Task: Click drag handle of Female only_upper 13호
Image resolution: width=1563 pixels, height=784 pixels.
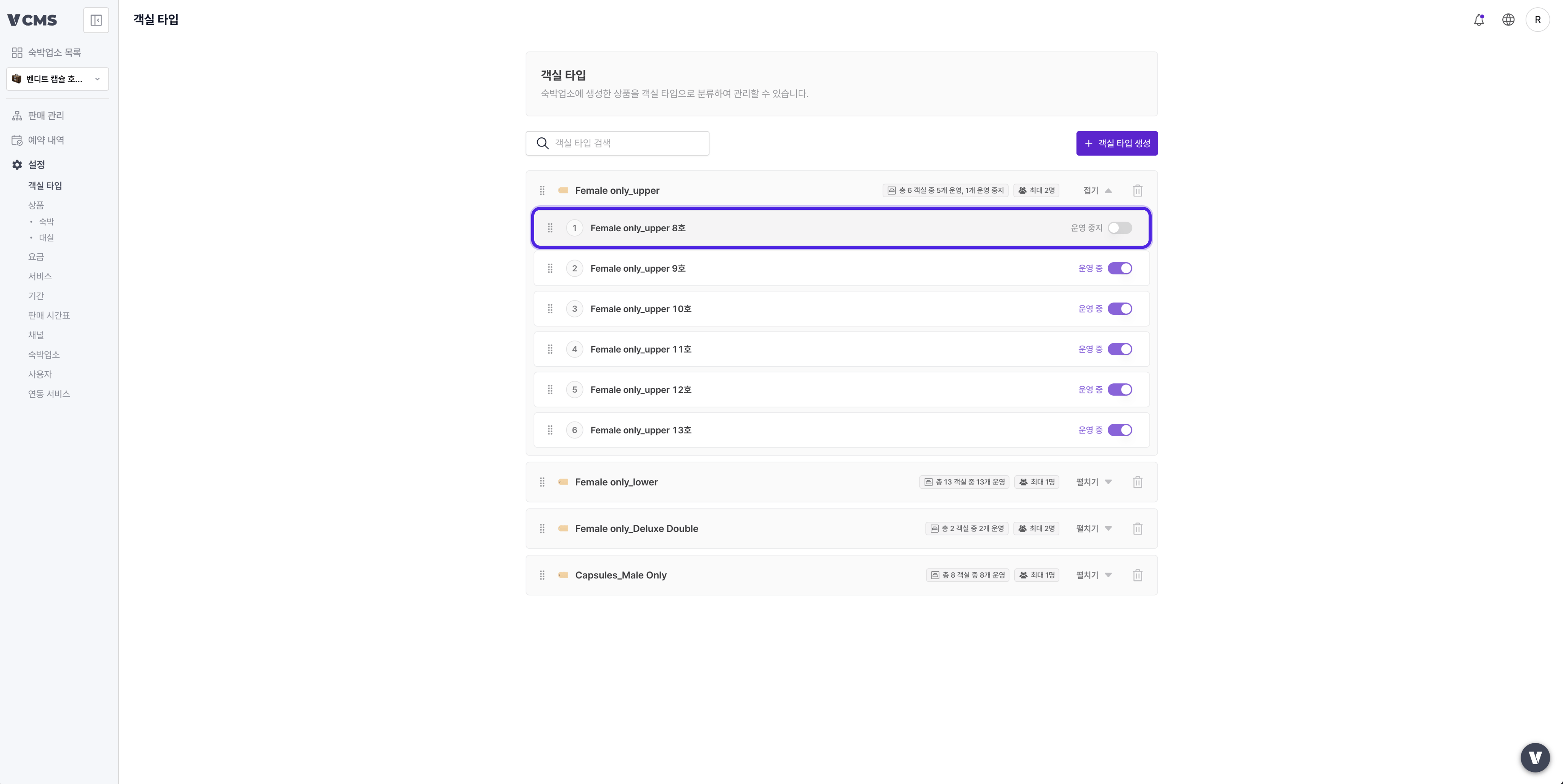Action: 550,430
